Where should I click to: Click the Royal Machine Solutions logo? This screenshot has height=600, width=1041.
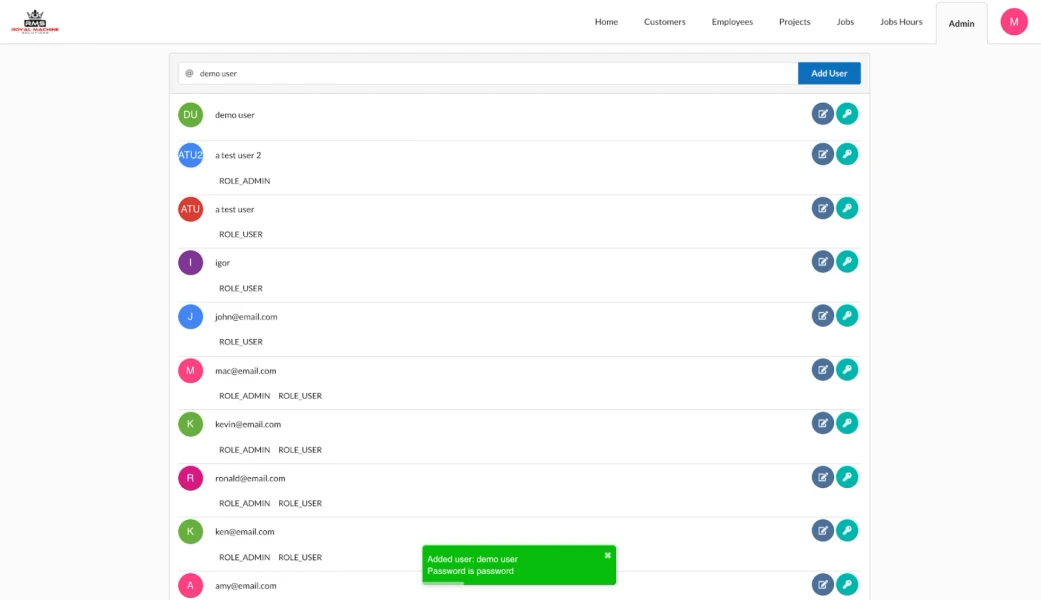[35, 21]
